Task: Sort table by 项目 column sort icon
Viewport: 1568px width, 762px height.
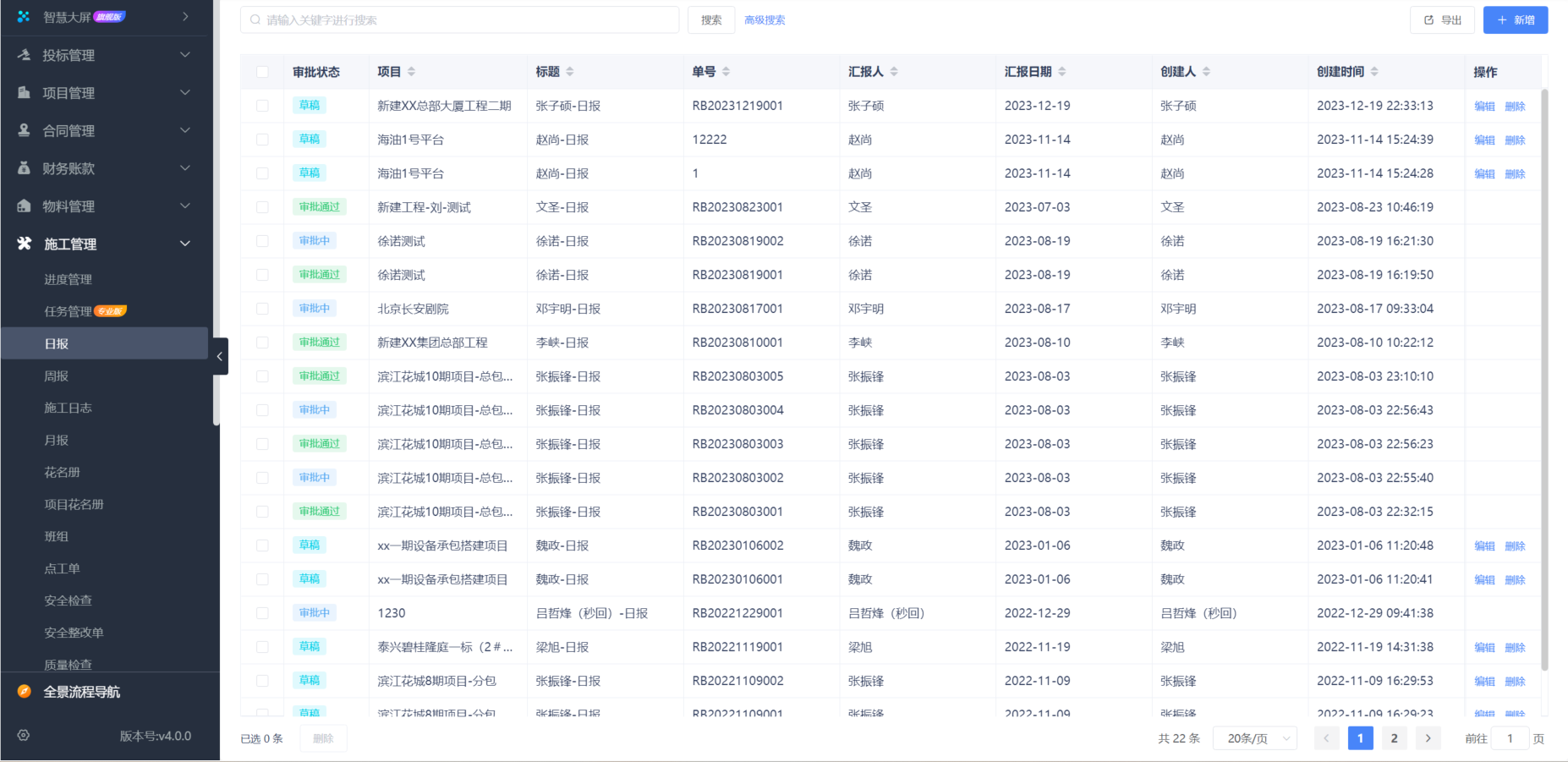Action: point(412,72)
